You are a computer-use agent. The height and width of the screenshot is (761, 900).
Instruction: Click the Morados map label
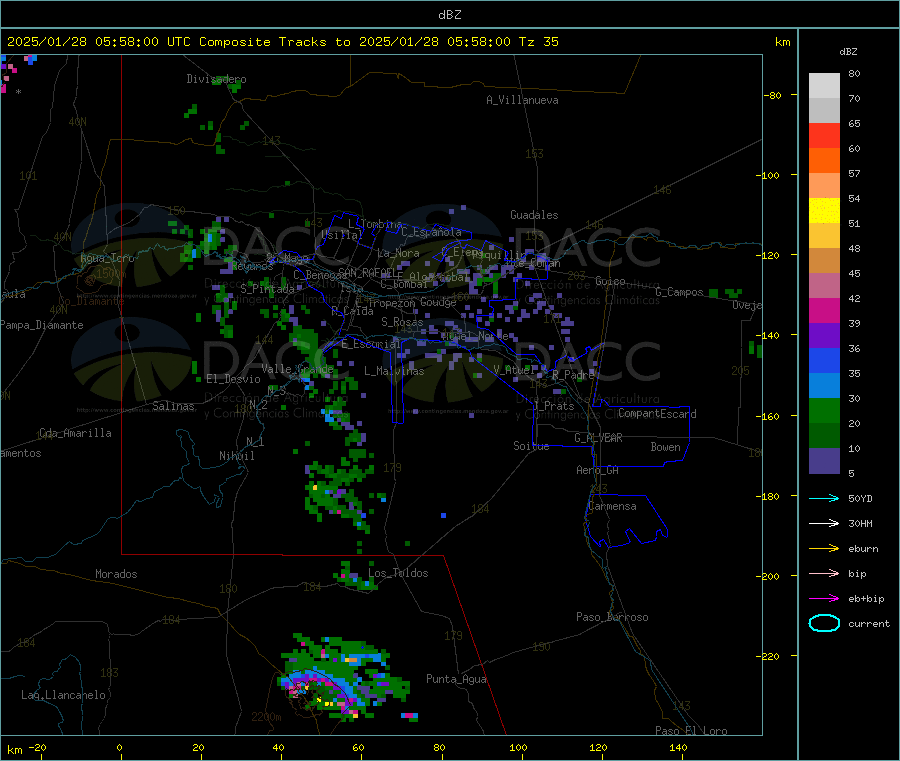116,574
